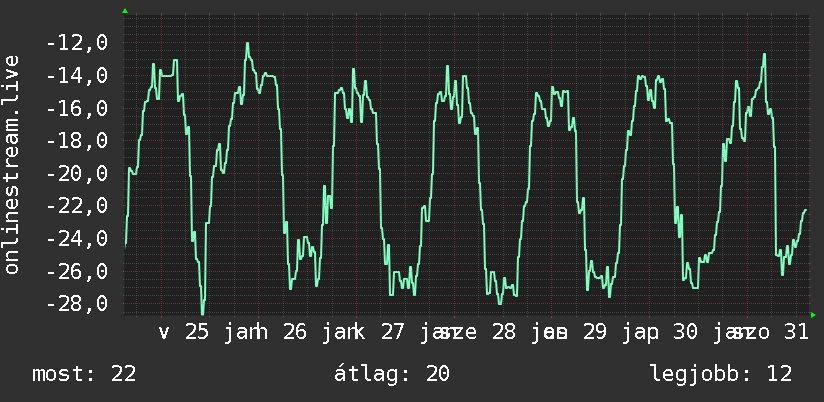This screenshot has height=402, width=824.
Task: Click the -22,0 y-axis label
Action: tap(77, 206)
